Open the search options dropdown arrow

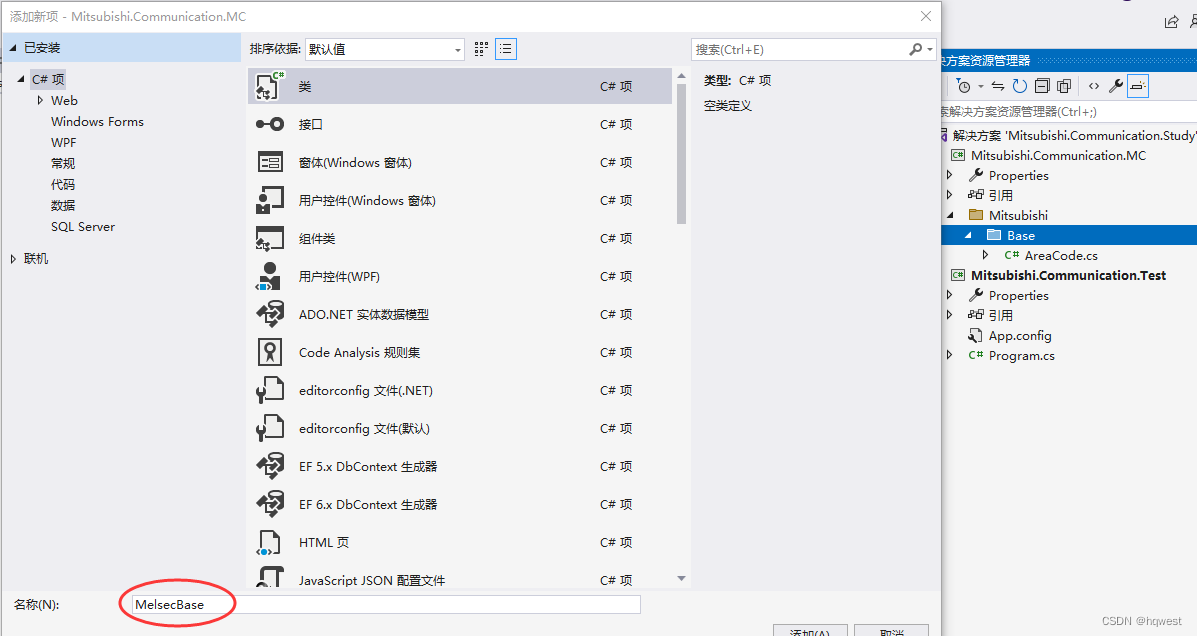click(x=930, y=50)
